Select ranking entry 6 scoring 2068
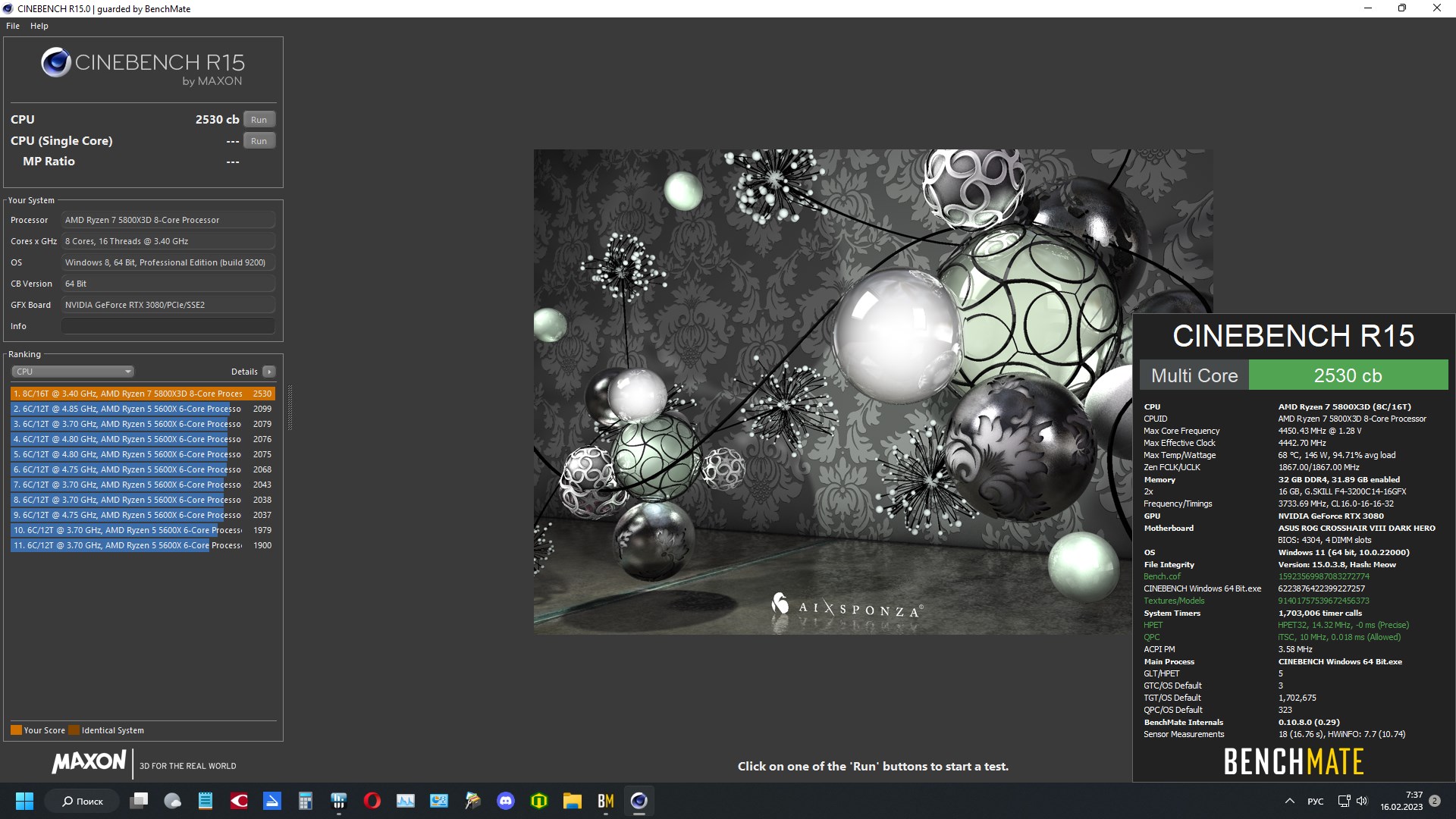1456x819 pixels. (143, 469)
